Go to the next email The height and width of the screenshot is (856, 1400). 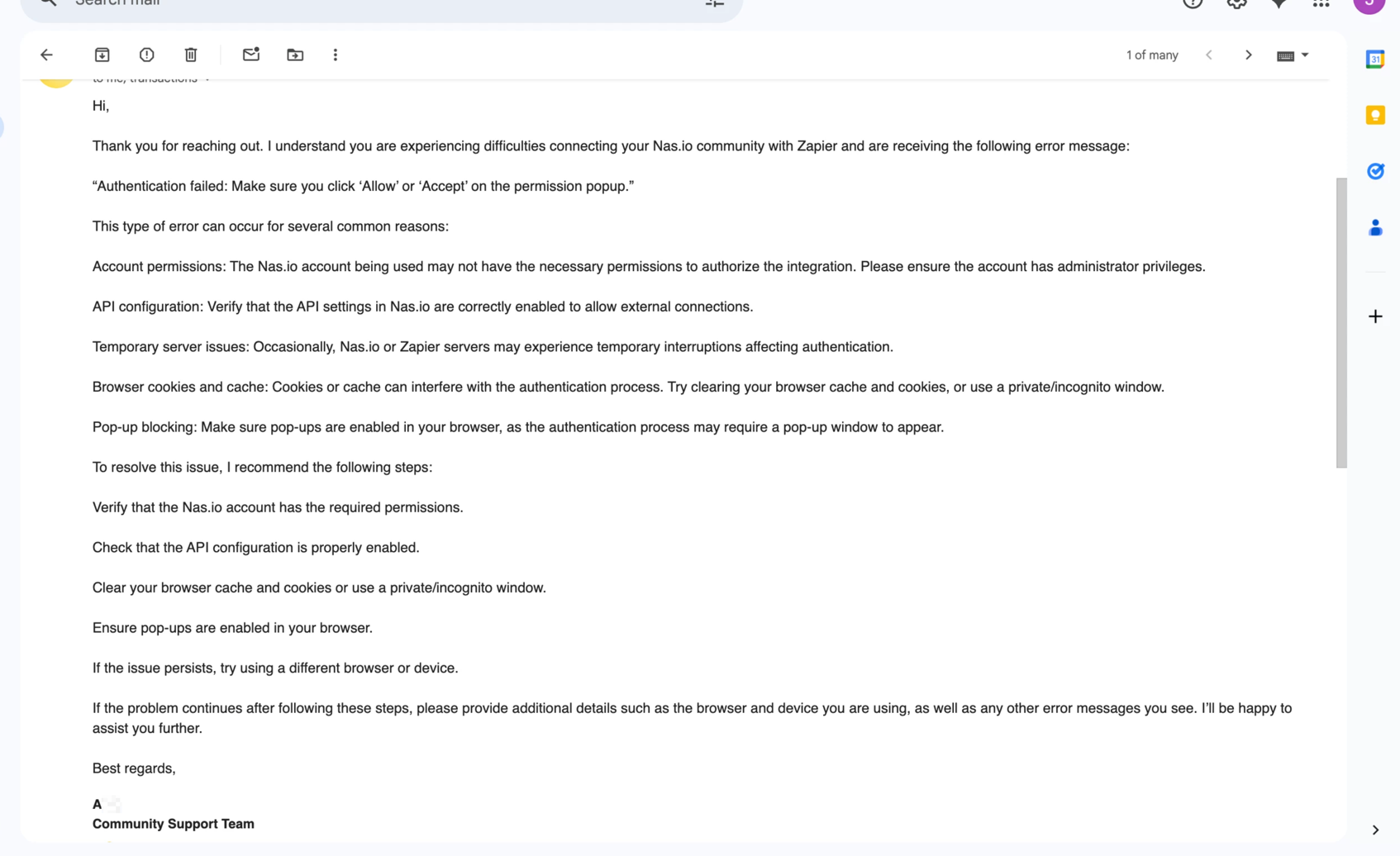(1248, 55)
